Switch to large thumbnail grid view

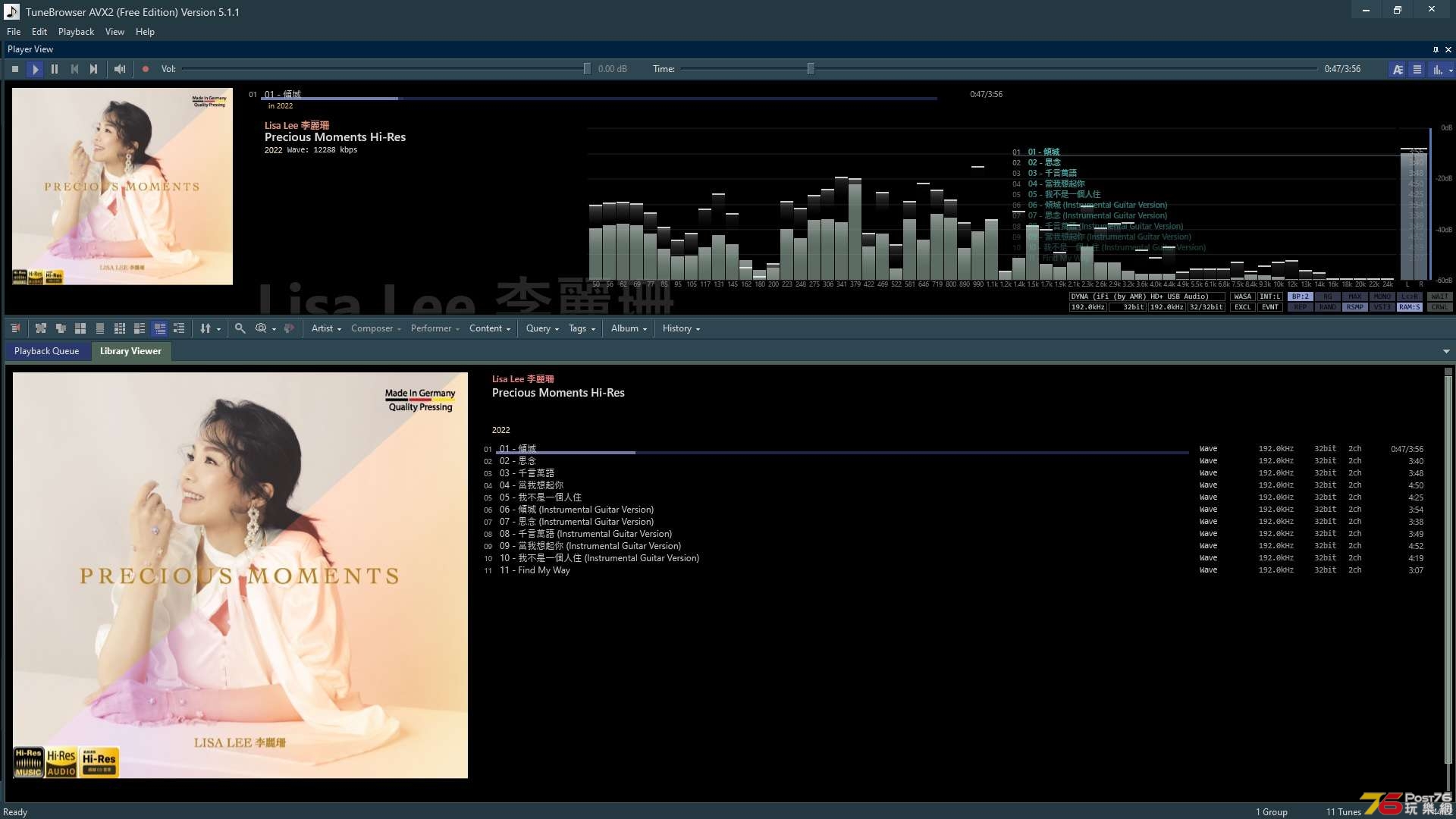pos(80,328)
